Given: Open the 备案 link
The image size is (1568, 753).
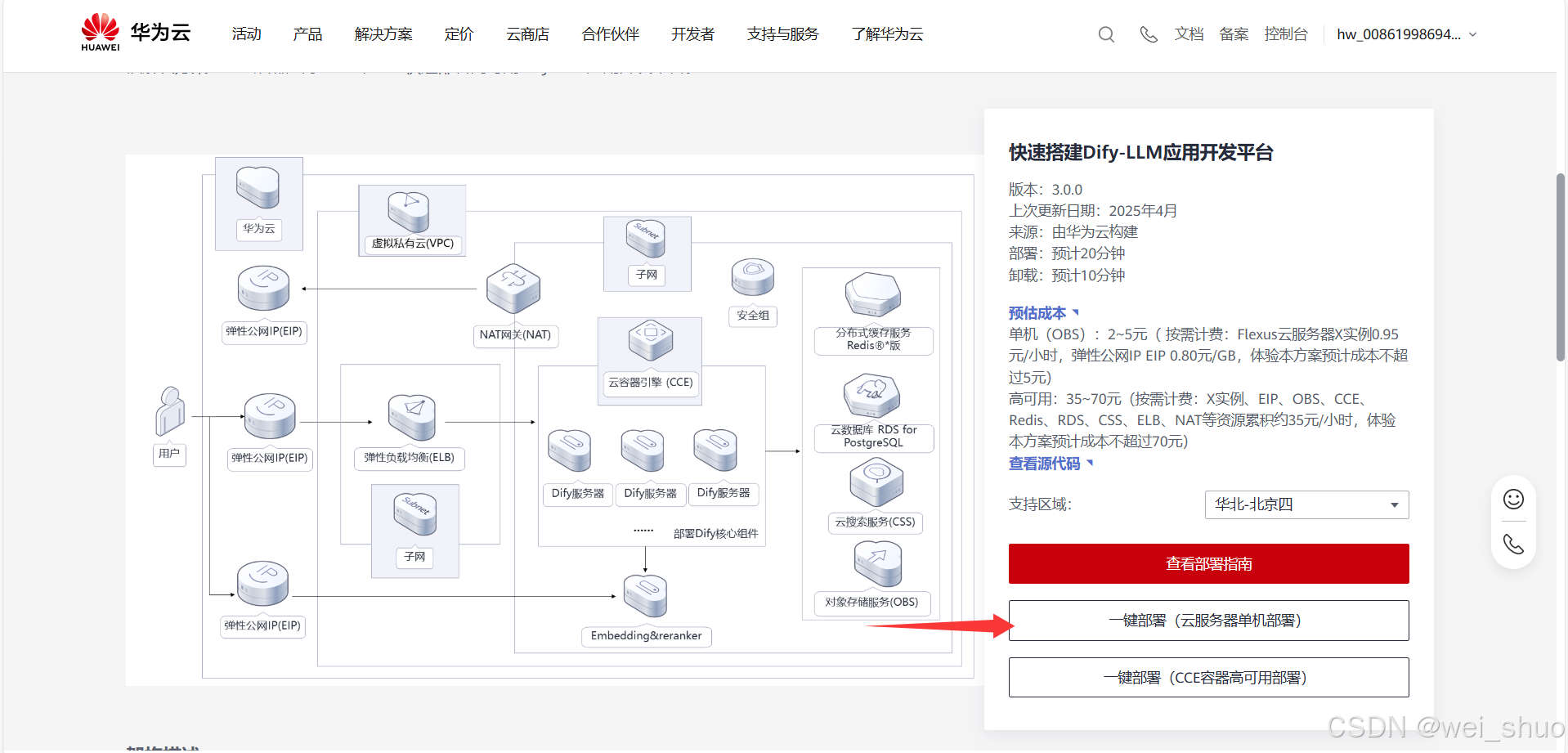Looking at the screenshot, I should 1234,34.
